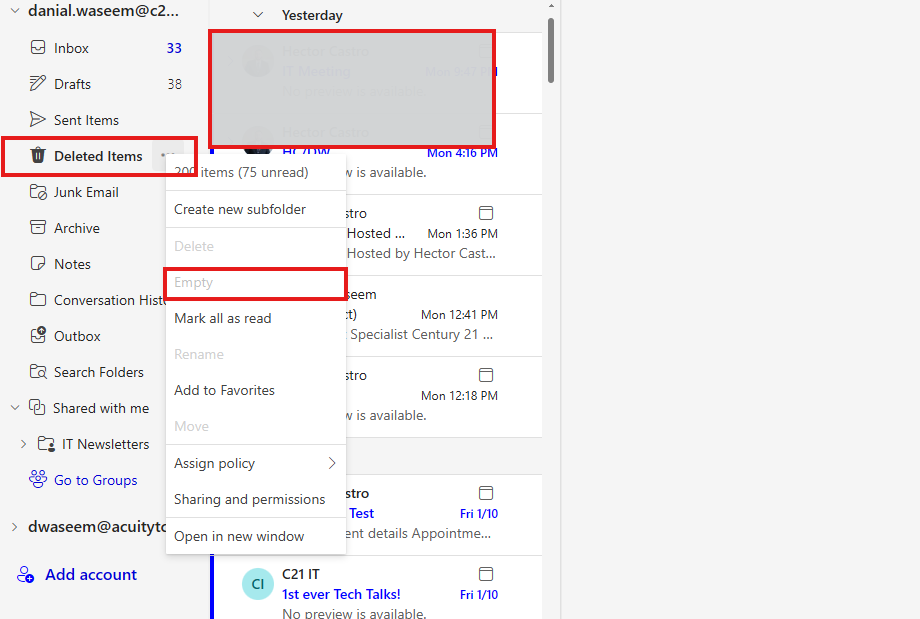Click the Drafts pencil icon
The height and width of the screenshot is (619, 920).
38,84
